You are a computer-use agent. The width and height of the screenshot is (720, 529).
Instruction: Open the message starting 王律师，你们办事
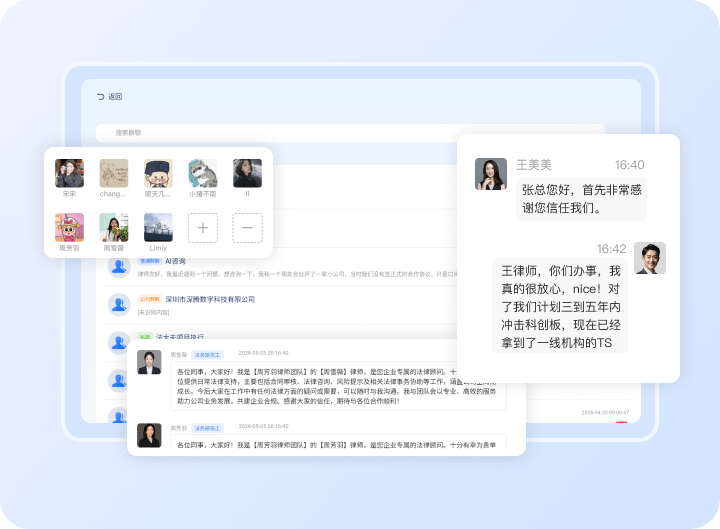(560, 306)
